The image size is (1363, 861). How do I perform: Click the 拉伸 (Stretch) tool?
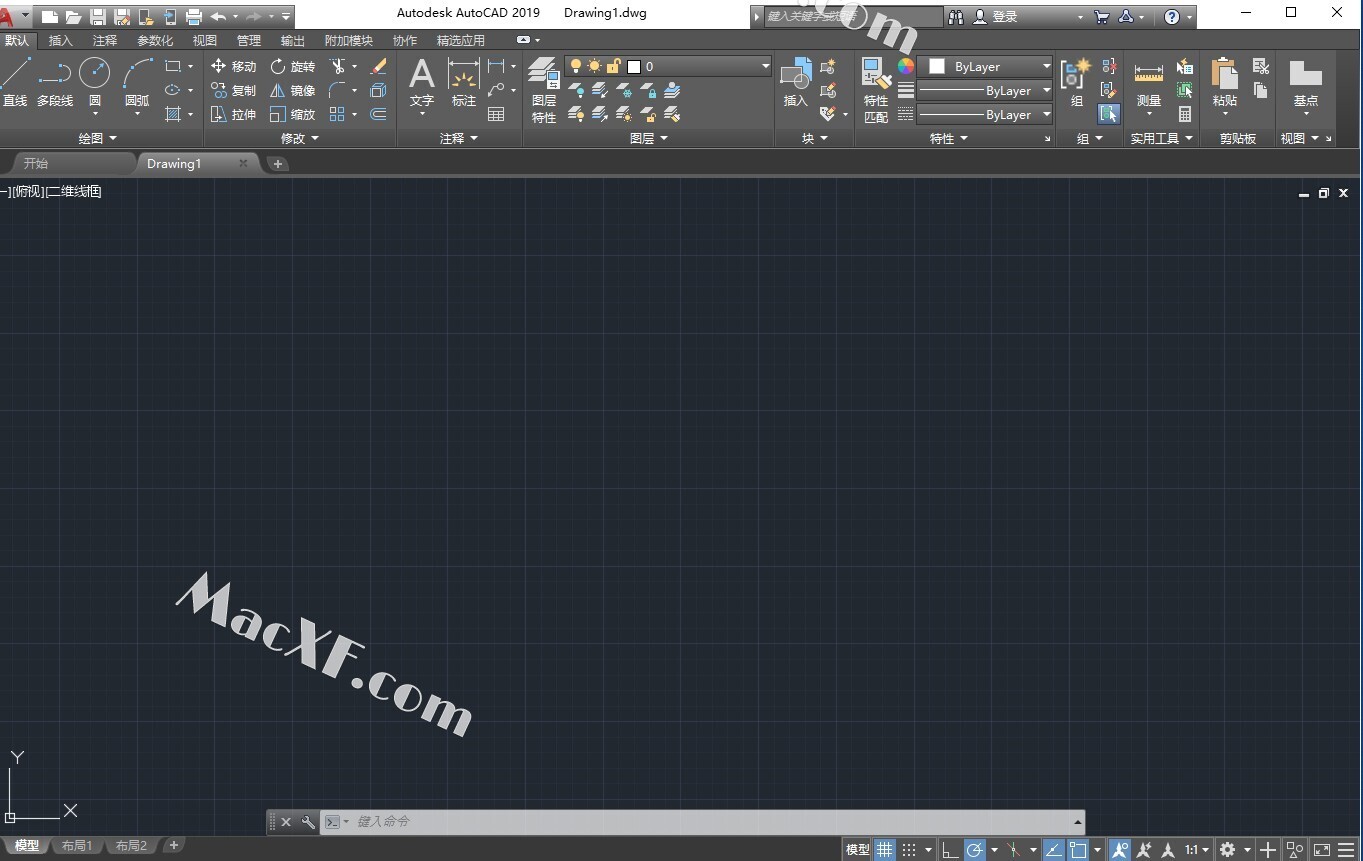click(x=234, y=114)
